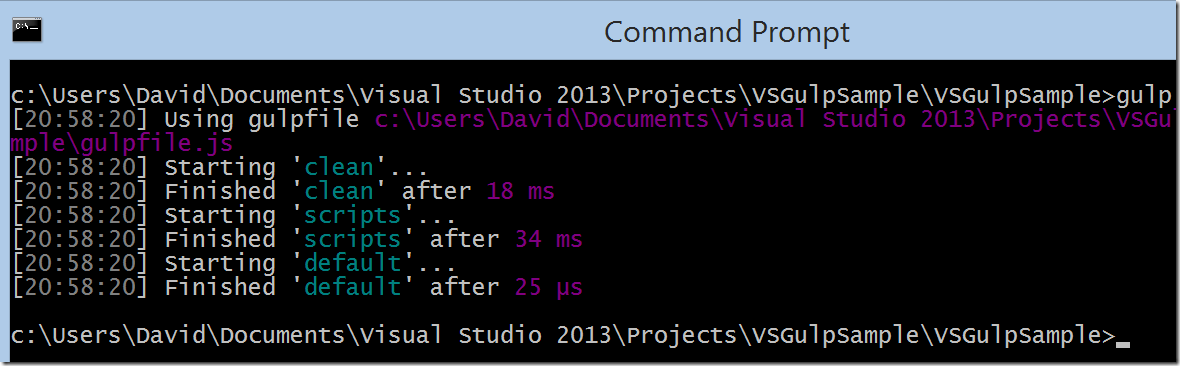This screenshot has width=1180, height=366.
Task: Select the 25 μs duration value
Action: coord(549,288)
